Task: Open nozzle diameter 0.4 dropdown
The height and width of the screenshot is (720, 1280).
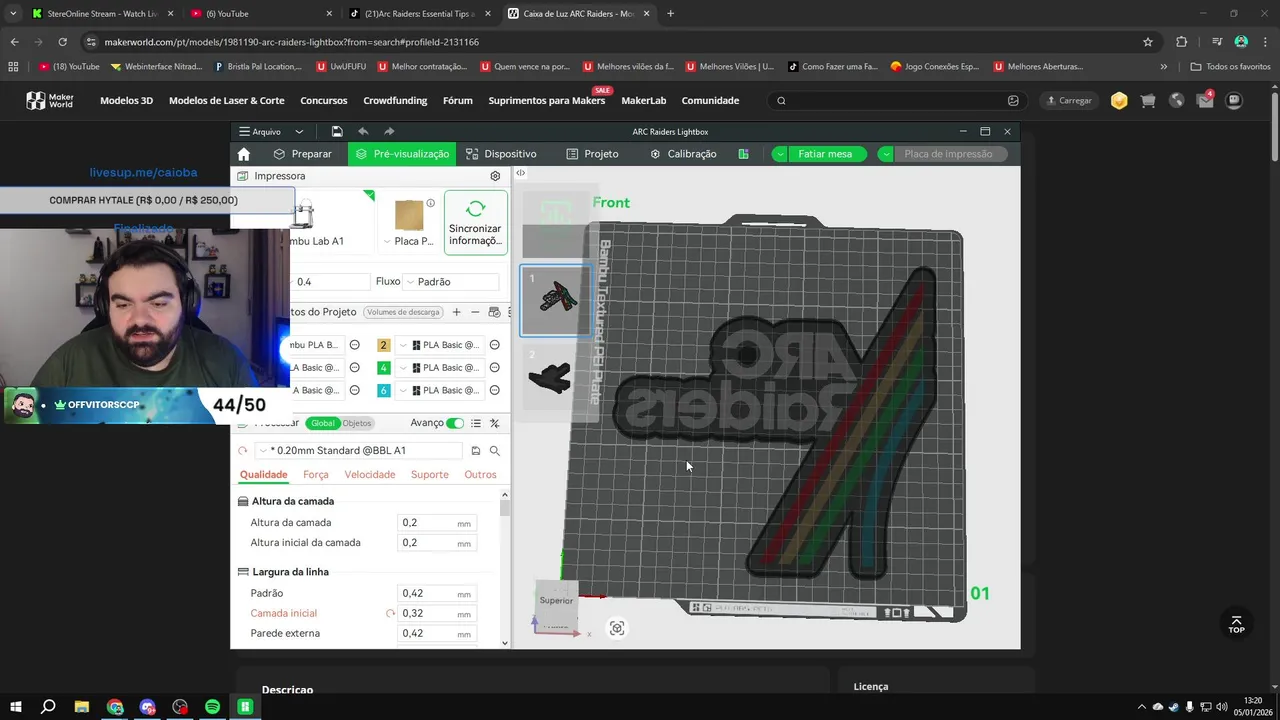Action: 330,282
